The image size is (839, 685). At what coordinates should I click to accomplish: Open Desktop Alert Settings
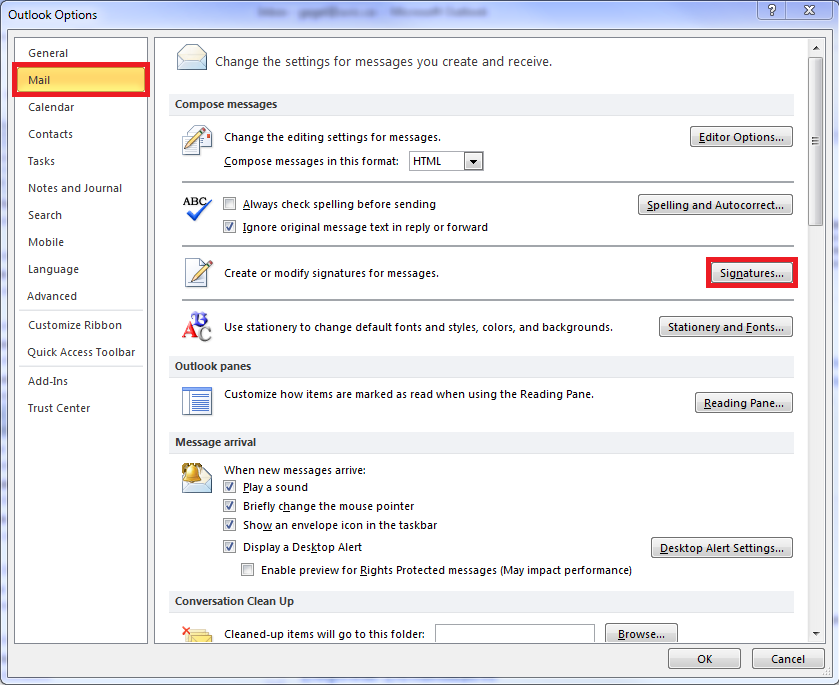click(722, 548)
